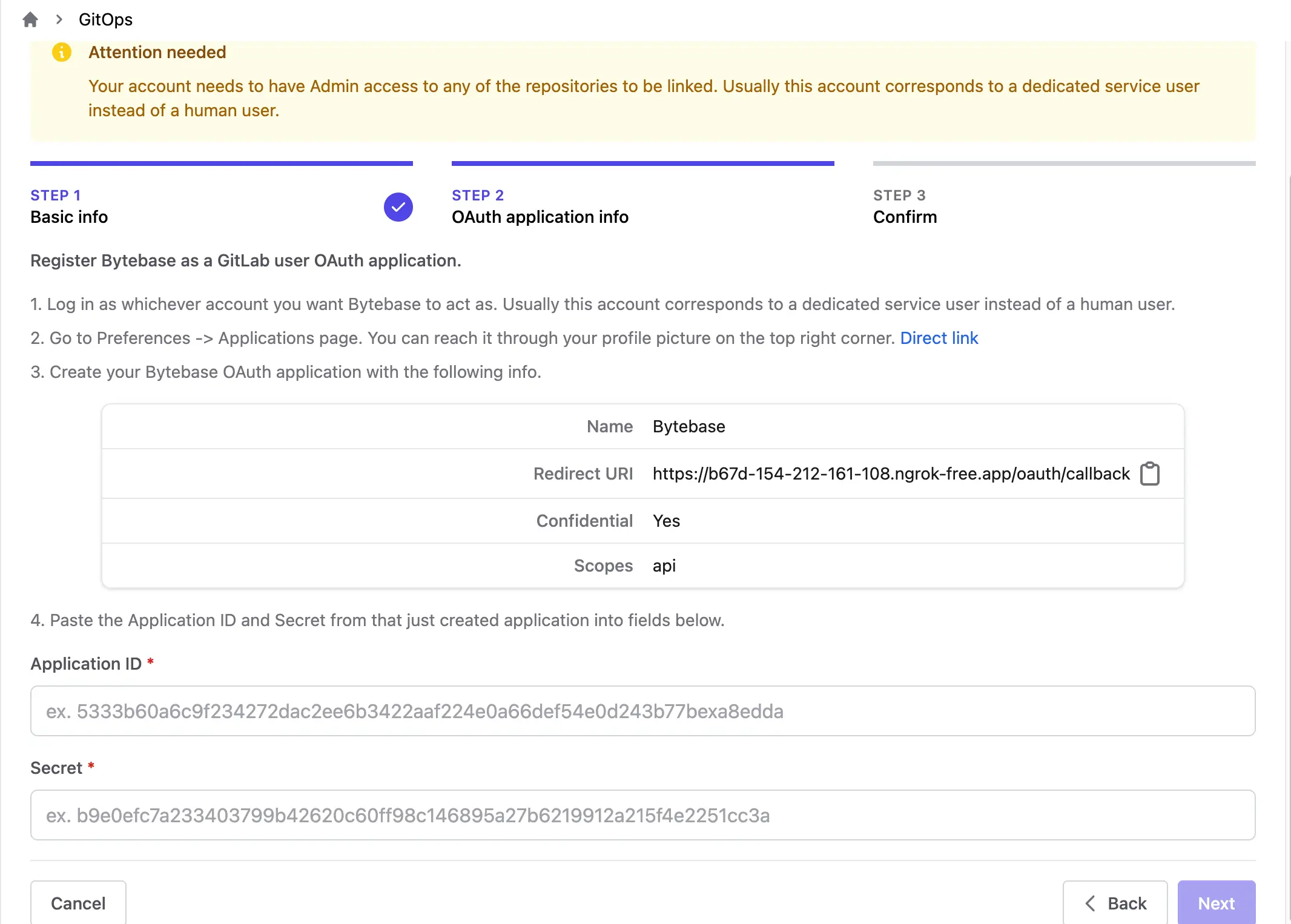This screenshot has width=1291, height=924.
Task: Copy the Redirect URI with clipboard icon
Action: (x=1150, y=474)
